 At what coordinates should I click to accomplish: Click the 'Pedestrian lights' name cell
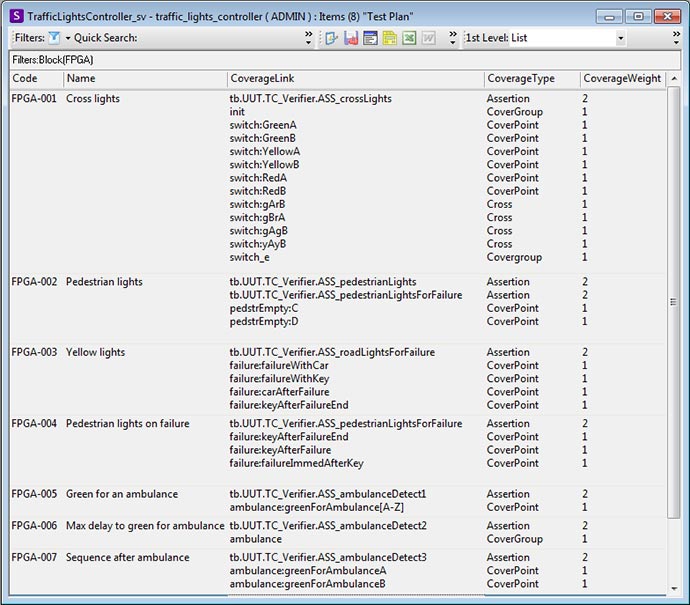point(104,282)
